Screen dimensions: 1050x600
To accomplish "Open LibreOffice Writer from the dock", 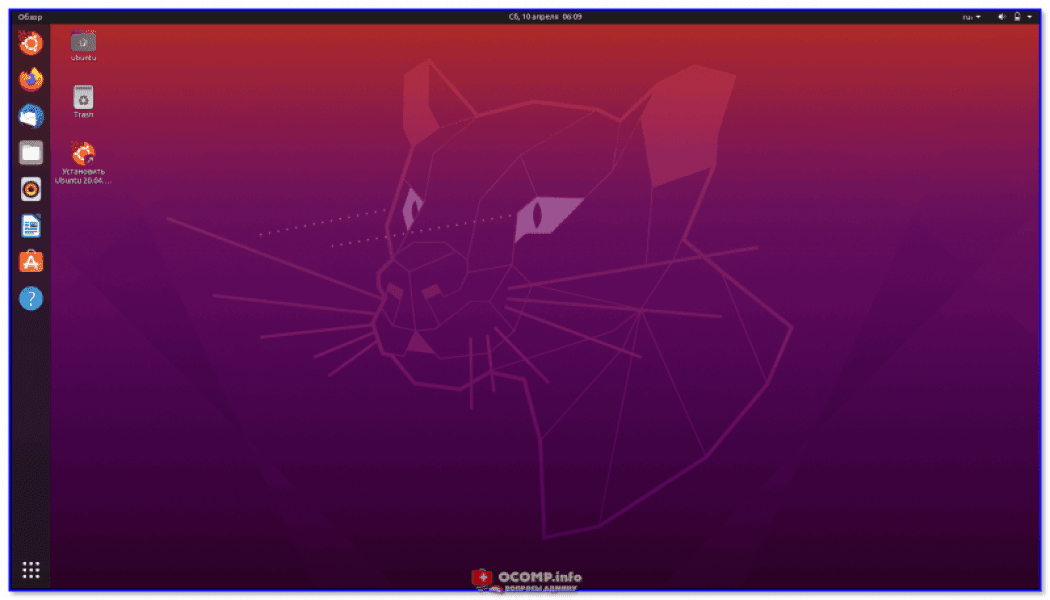I will point(30,227).
